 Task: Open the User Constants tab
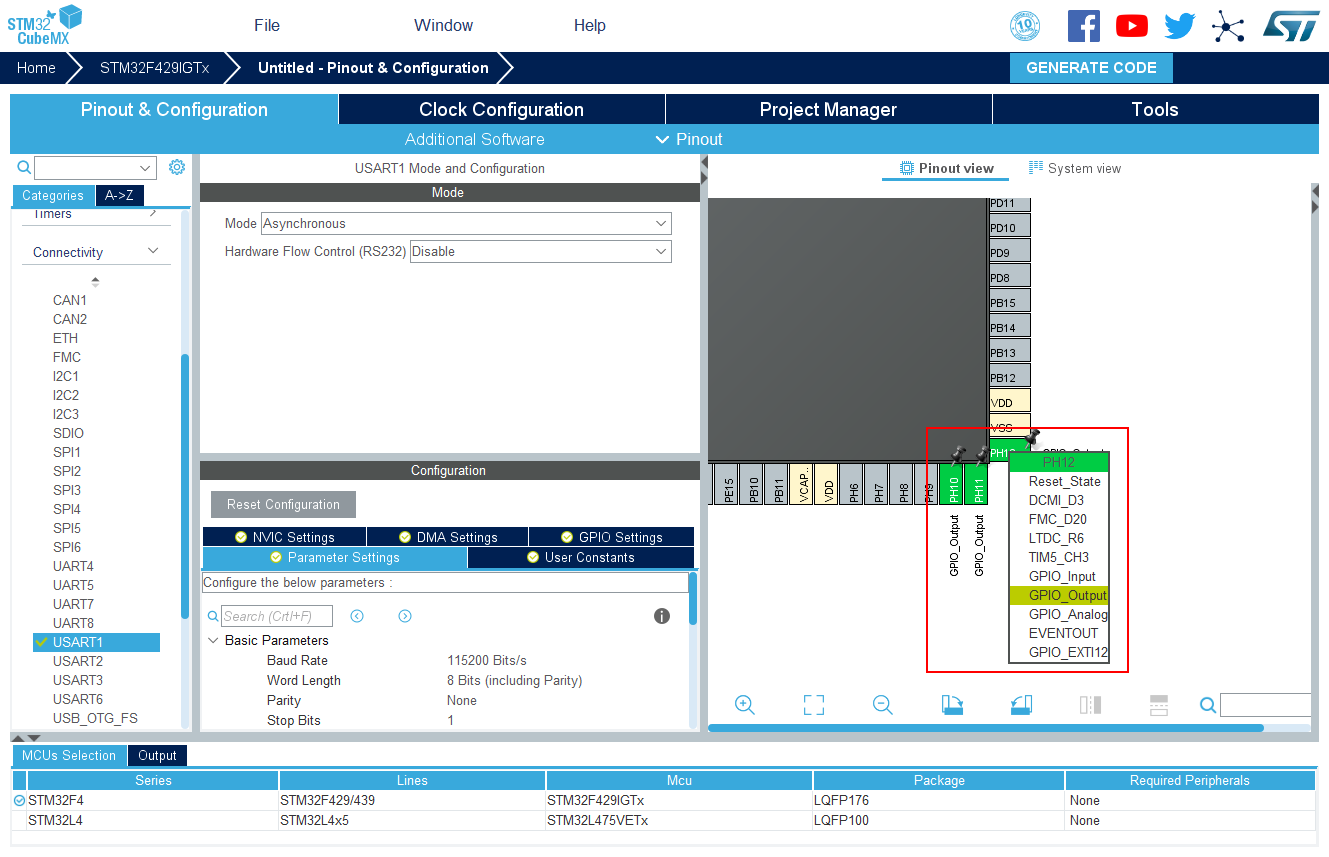580,558
